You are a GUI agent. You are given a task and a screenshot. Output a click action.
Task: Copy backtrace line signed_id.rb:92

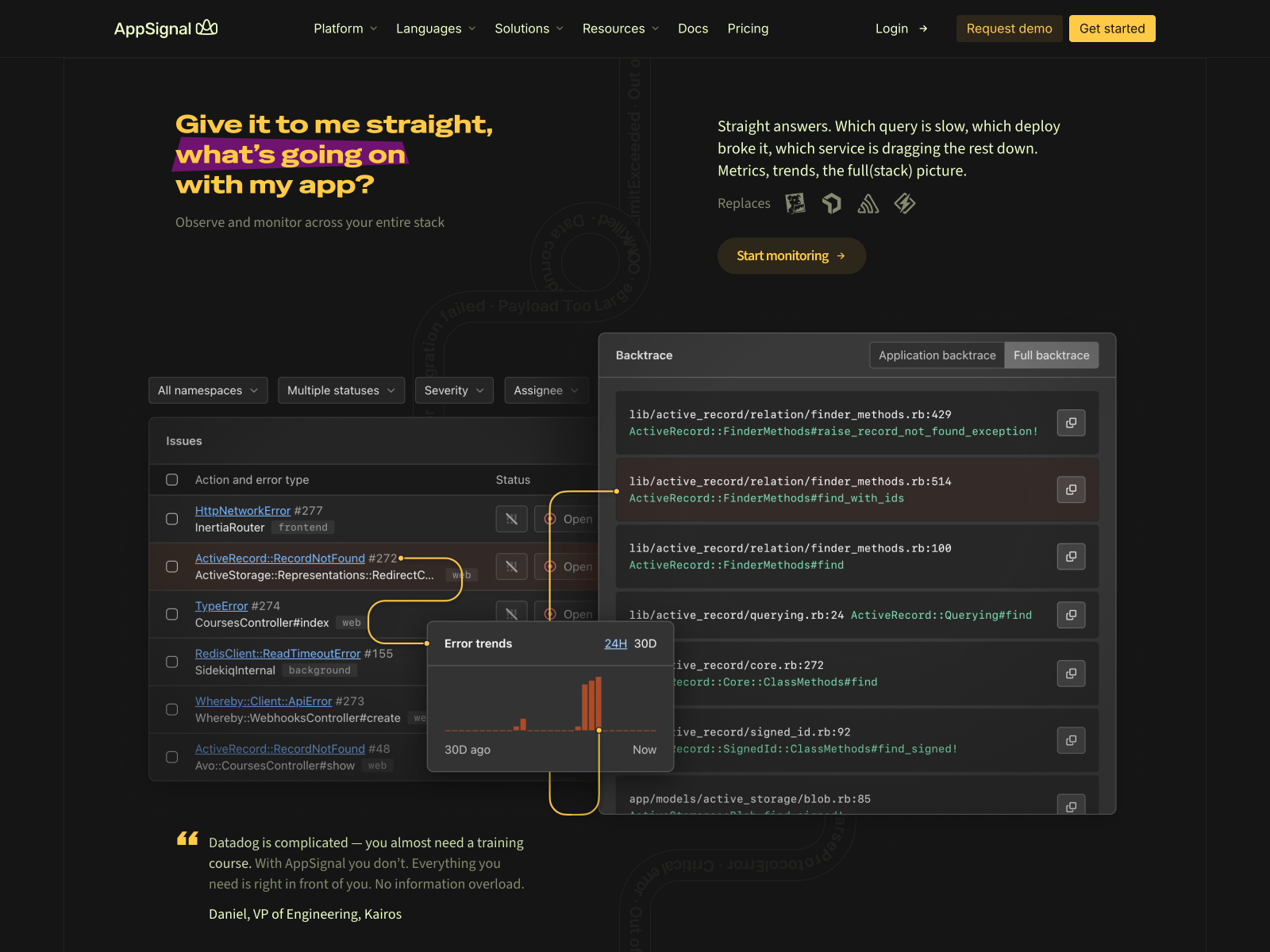click(1071, 740)
